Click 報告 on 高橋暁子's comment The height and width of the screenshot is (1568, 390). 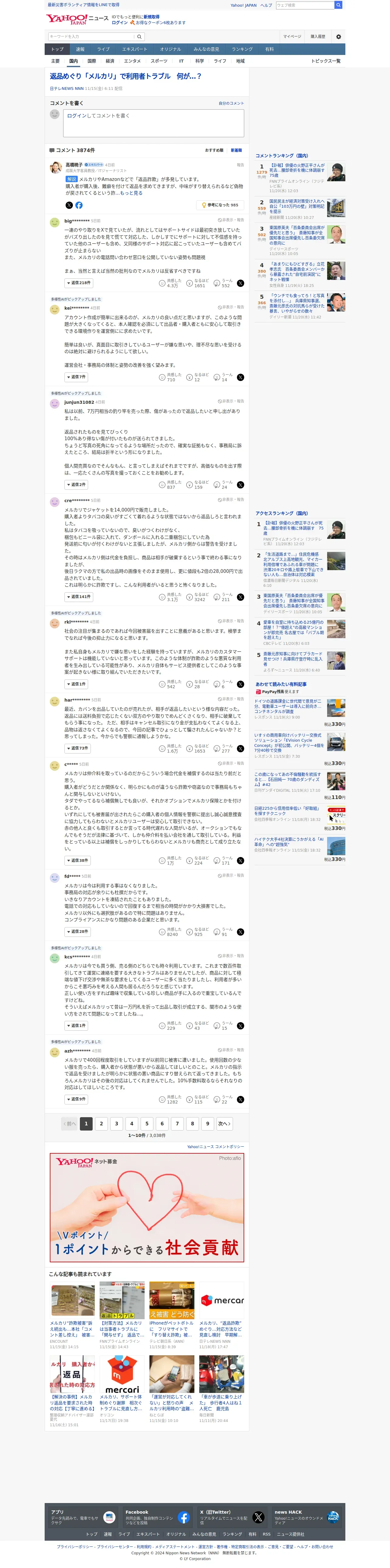(240, 165)
